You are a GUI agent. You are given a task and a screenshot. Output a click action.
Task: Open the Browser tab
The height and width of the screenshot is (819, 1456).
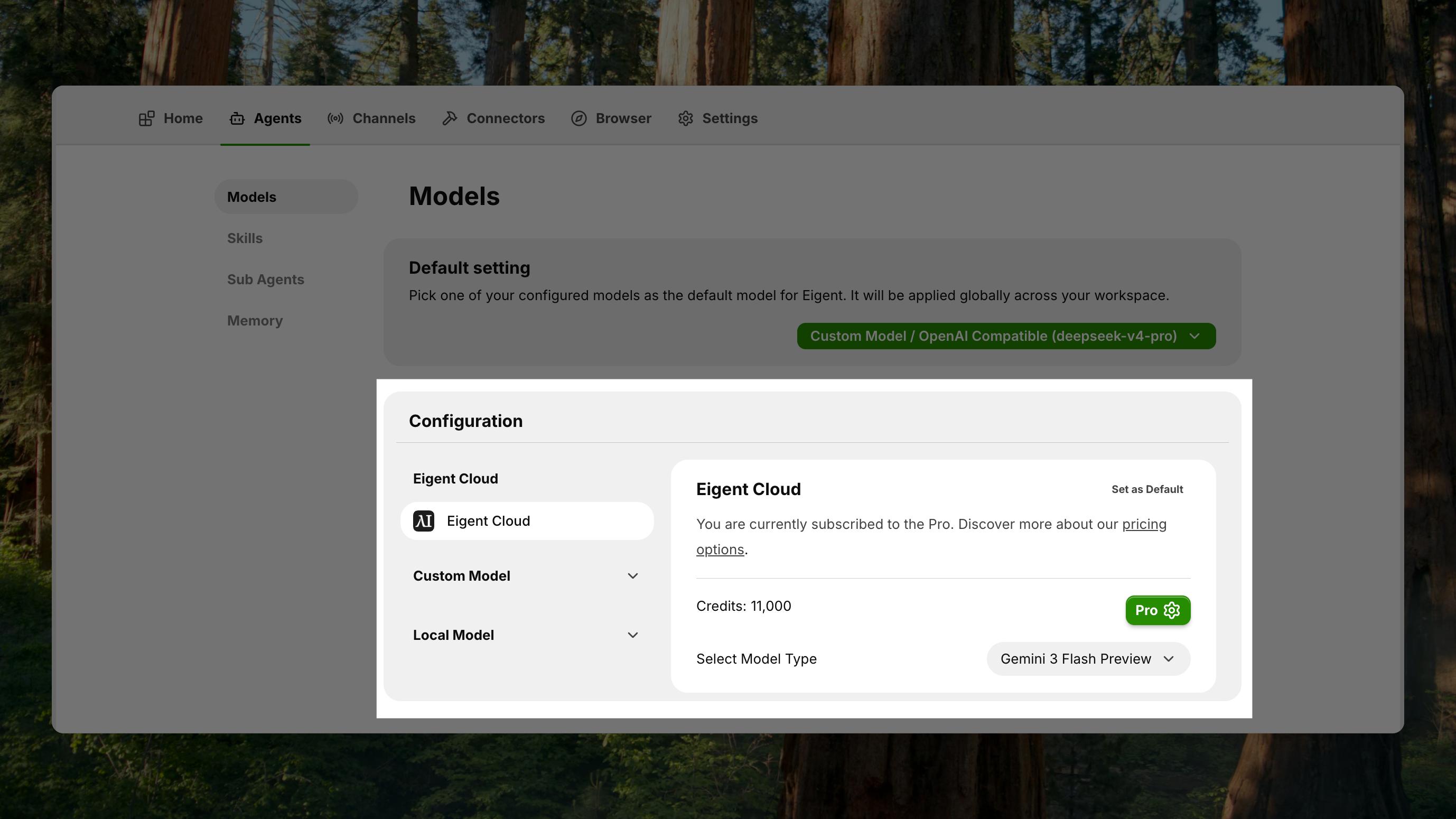(611, 118)
